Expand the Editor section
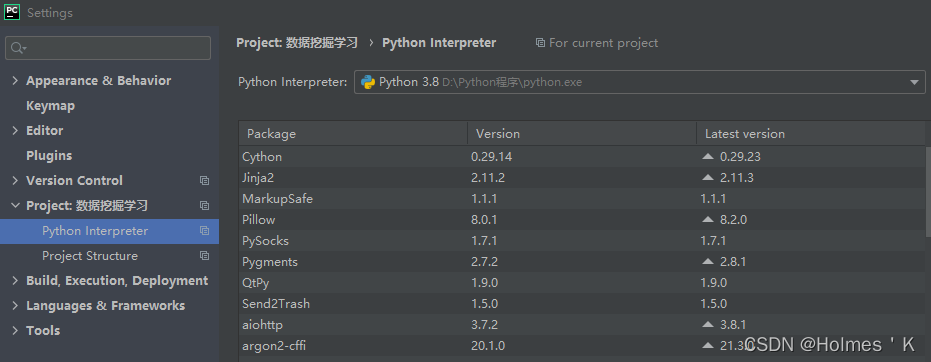 [15, 131]
